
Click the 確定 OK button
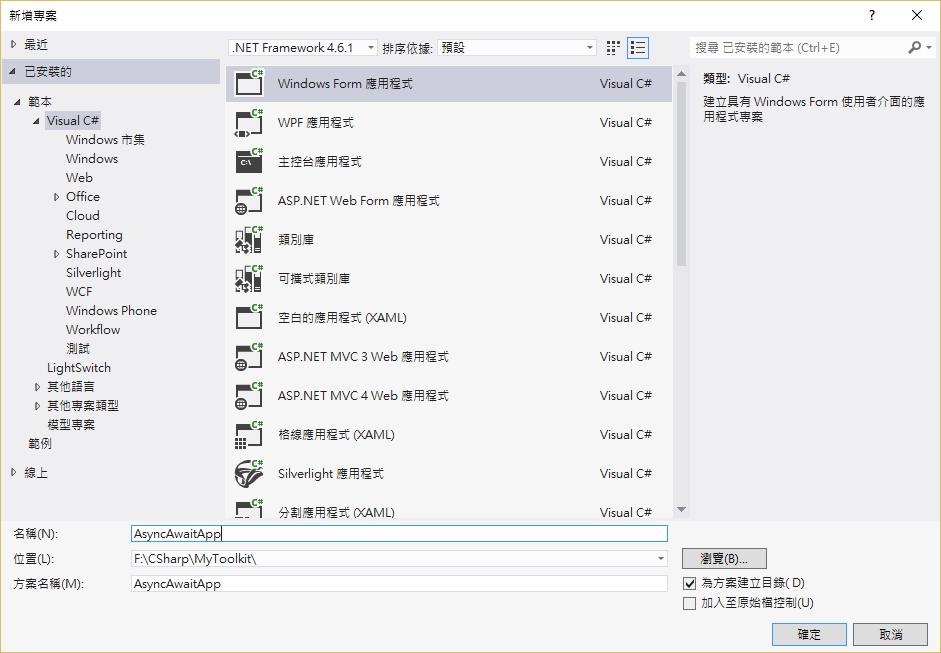(809, 634)
